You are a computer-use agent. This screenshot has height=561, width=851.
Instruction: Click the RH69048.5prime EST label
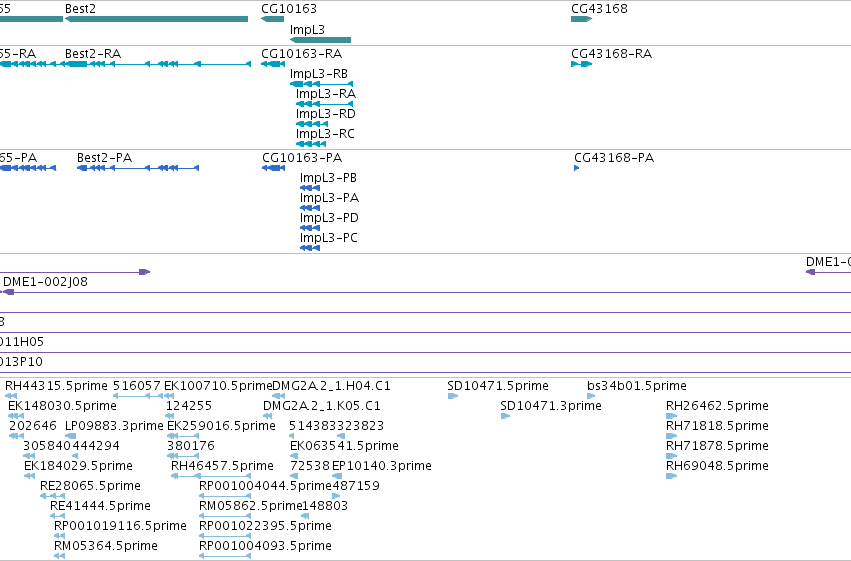[717, 466]
